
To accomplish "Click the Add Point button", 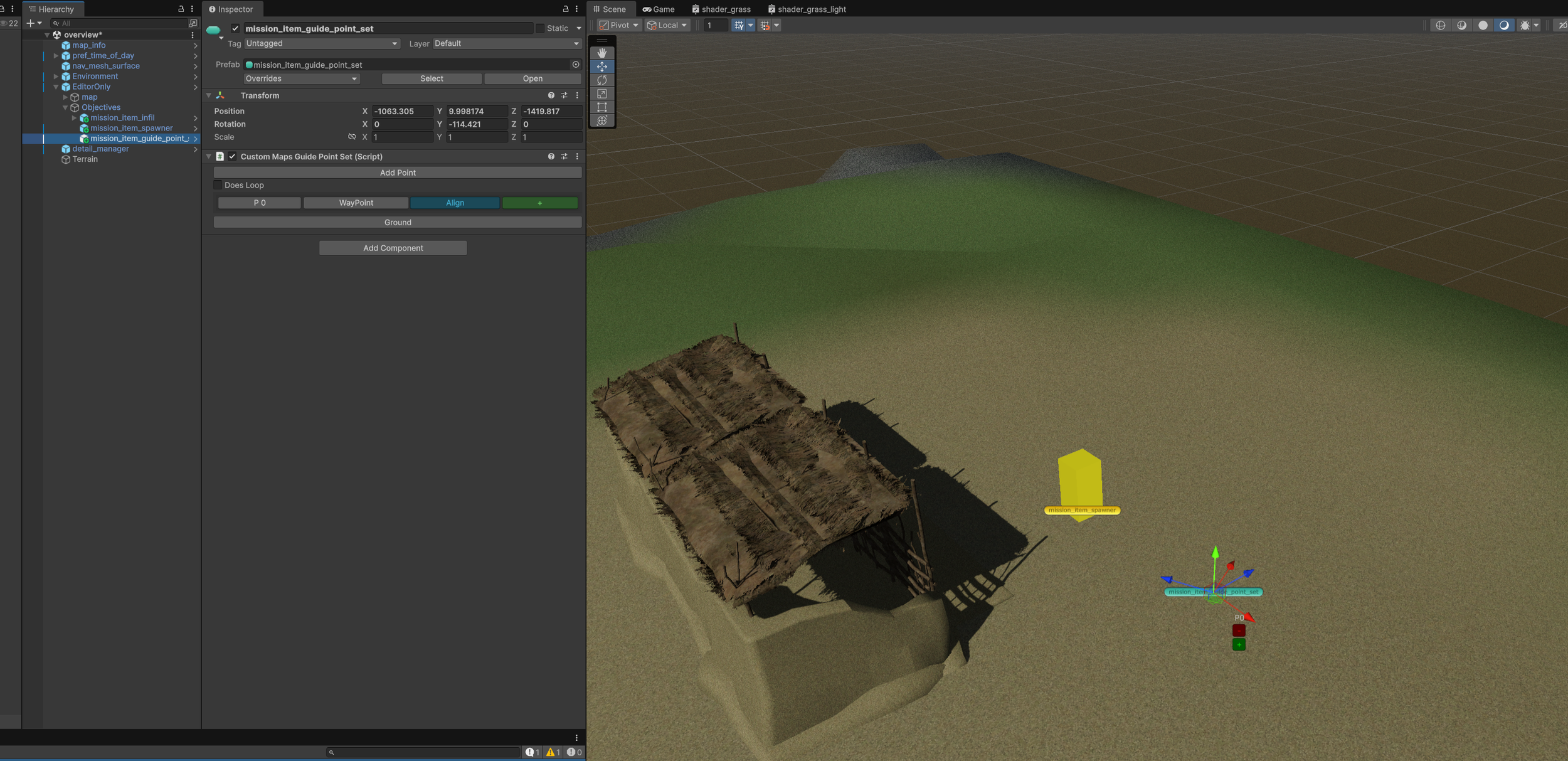I will pyautogui.click(x=397, y=173).
